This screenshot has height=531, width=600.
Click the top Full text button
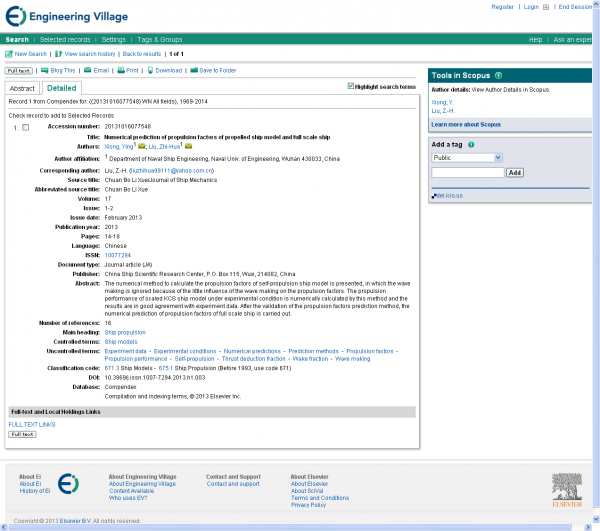pos(18,71)
